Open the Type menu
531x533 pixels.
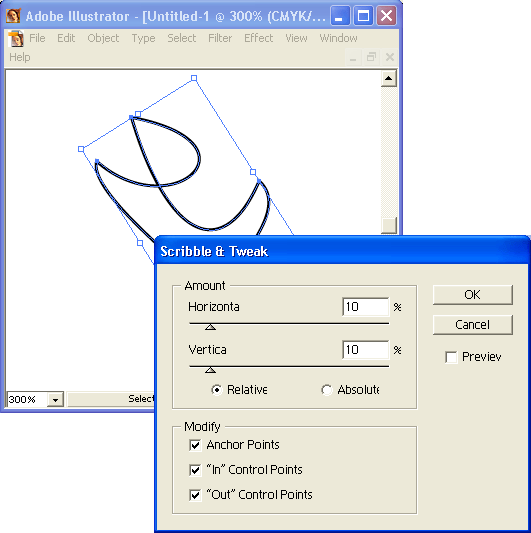pos(143,38)
